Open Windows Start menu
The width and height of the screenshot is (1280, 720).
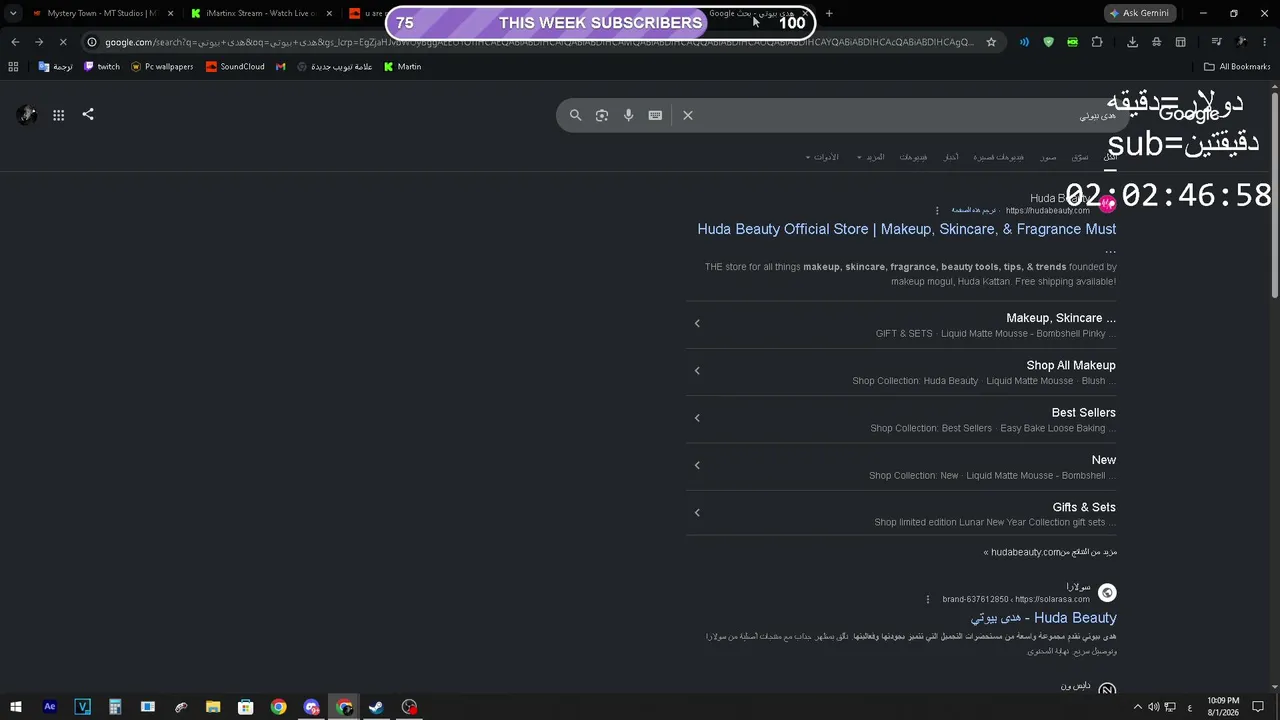(16, 707)
